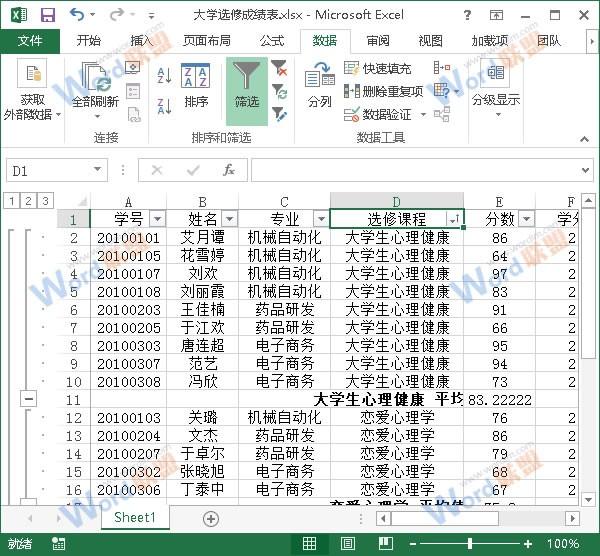Toggle the Filter button (筛选)
This screenshot has height=556, width=600.
[247, 91]
